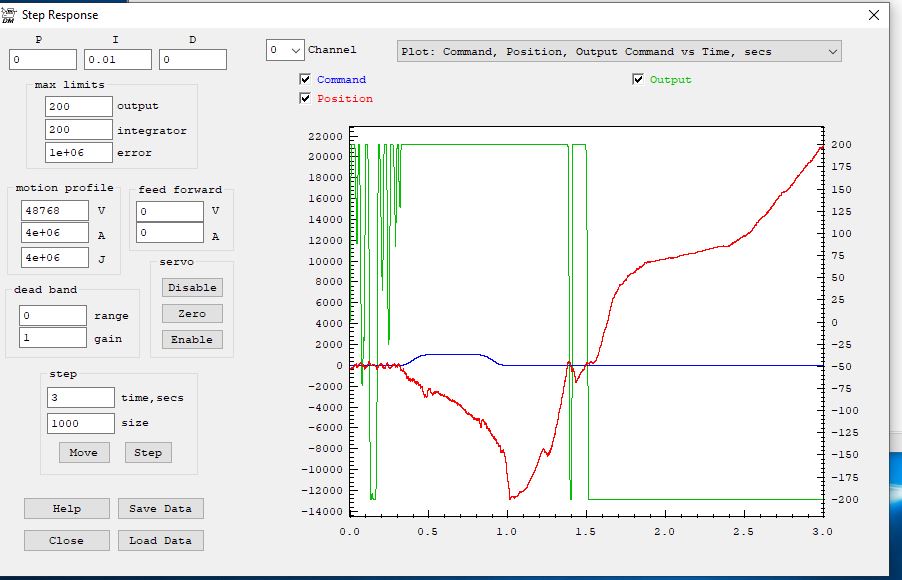Close the Step Response window
This screenshot has width=902, height=580.
(x=874, y=15)
